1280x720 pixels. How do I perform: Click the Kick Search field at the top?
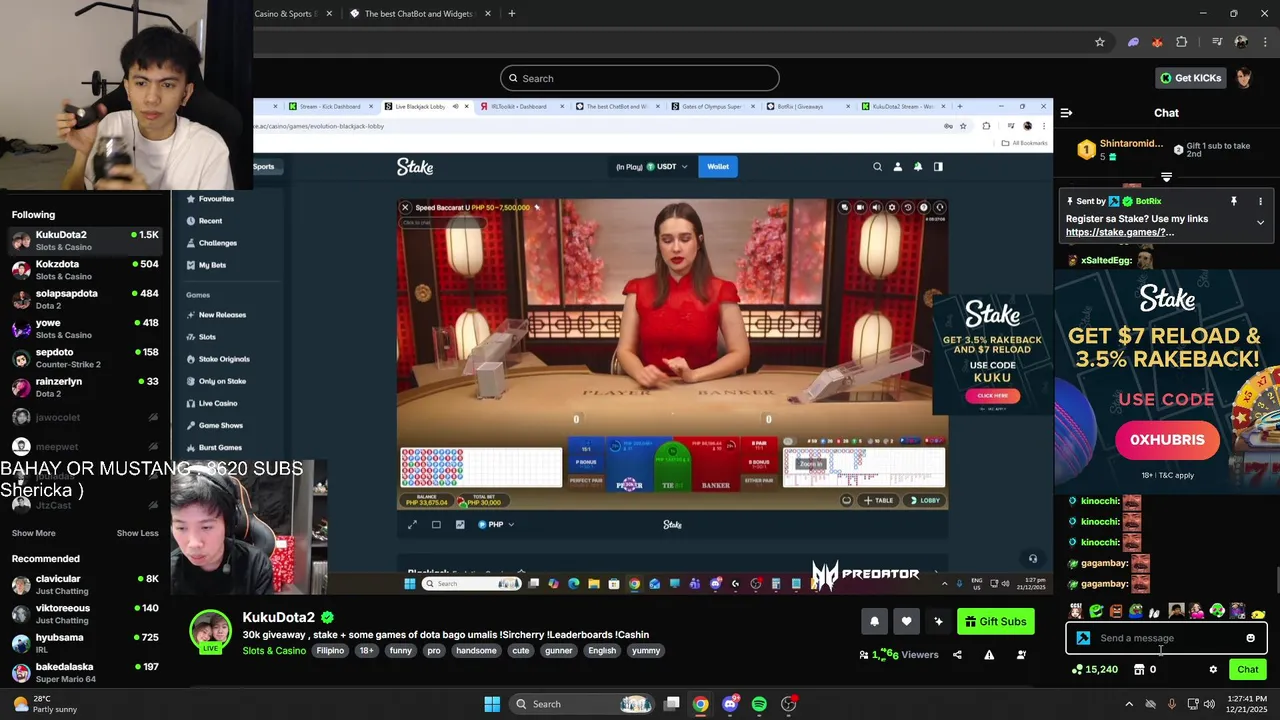tap(640, 78)
